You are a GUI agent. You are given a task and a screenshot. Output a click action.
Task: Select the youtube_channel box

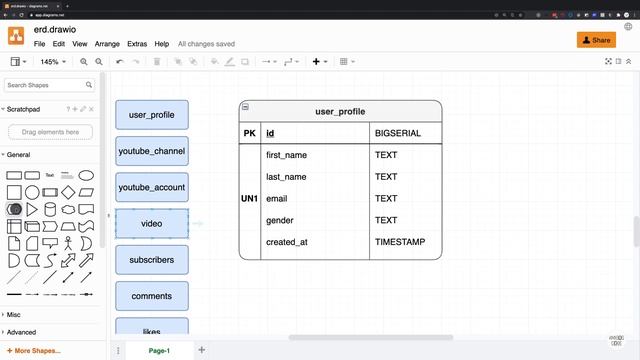tap(152, 151)
